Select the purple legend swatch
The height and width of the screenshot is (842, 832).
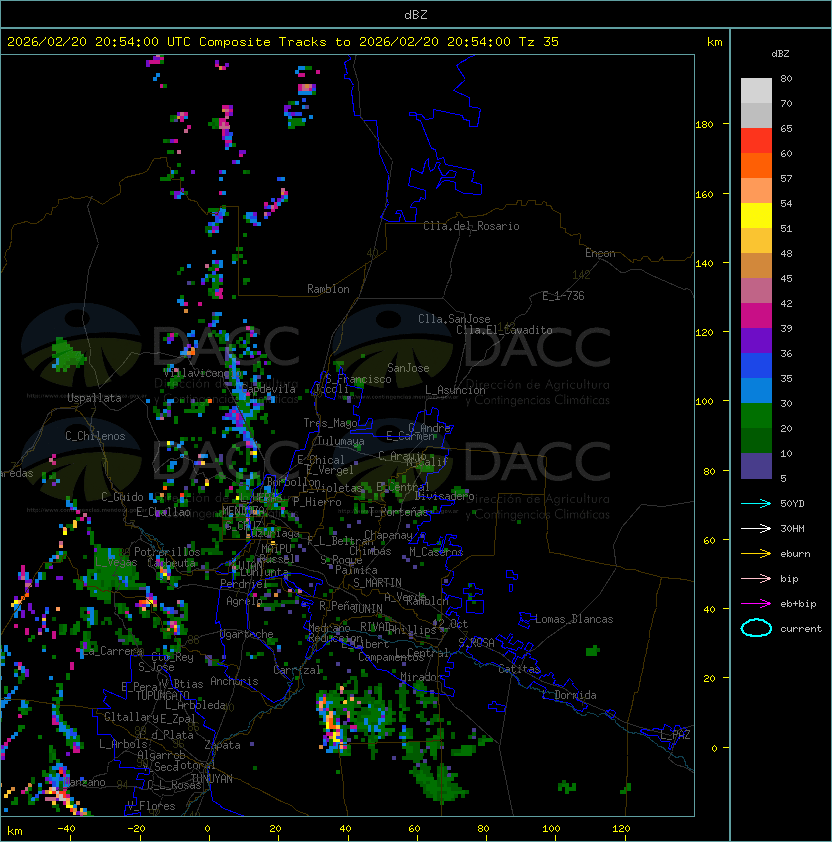click(756, 340)
